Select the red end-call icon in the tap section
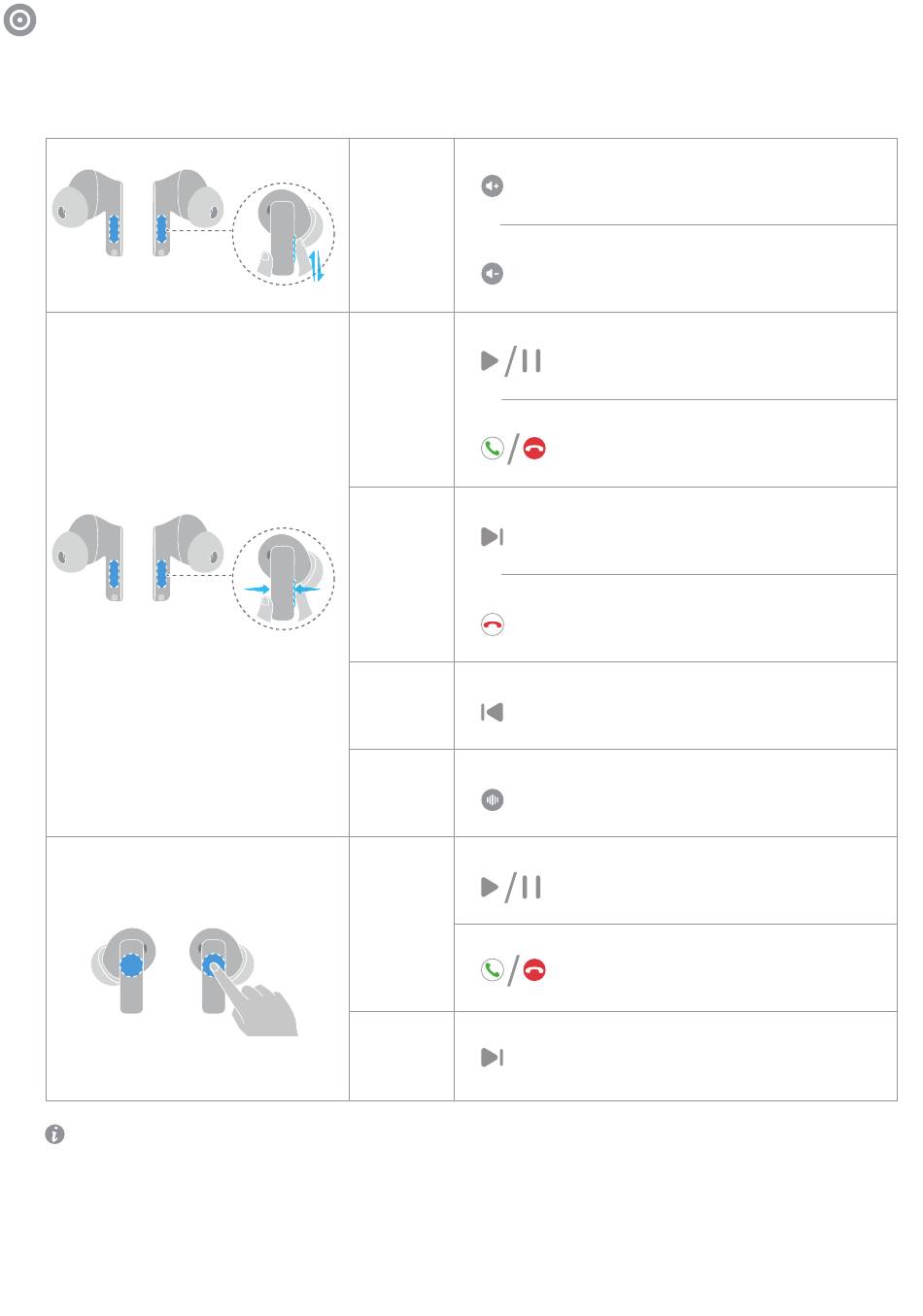The image size is (923, 1316). click(534, 969)
